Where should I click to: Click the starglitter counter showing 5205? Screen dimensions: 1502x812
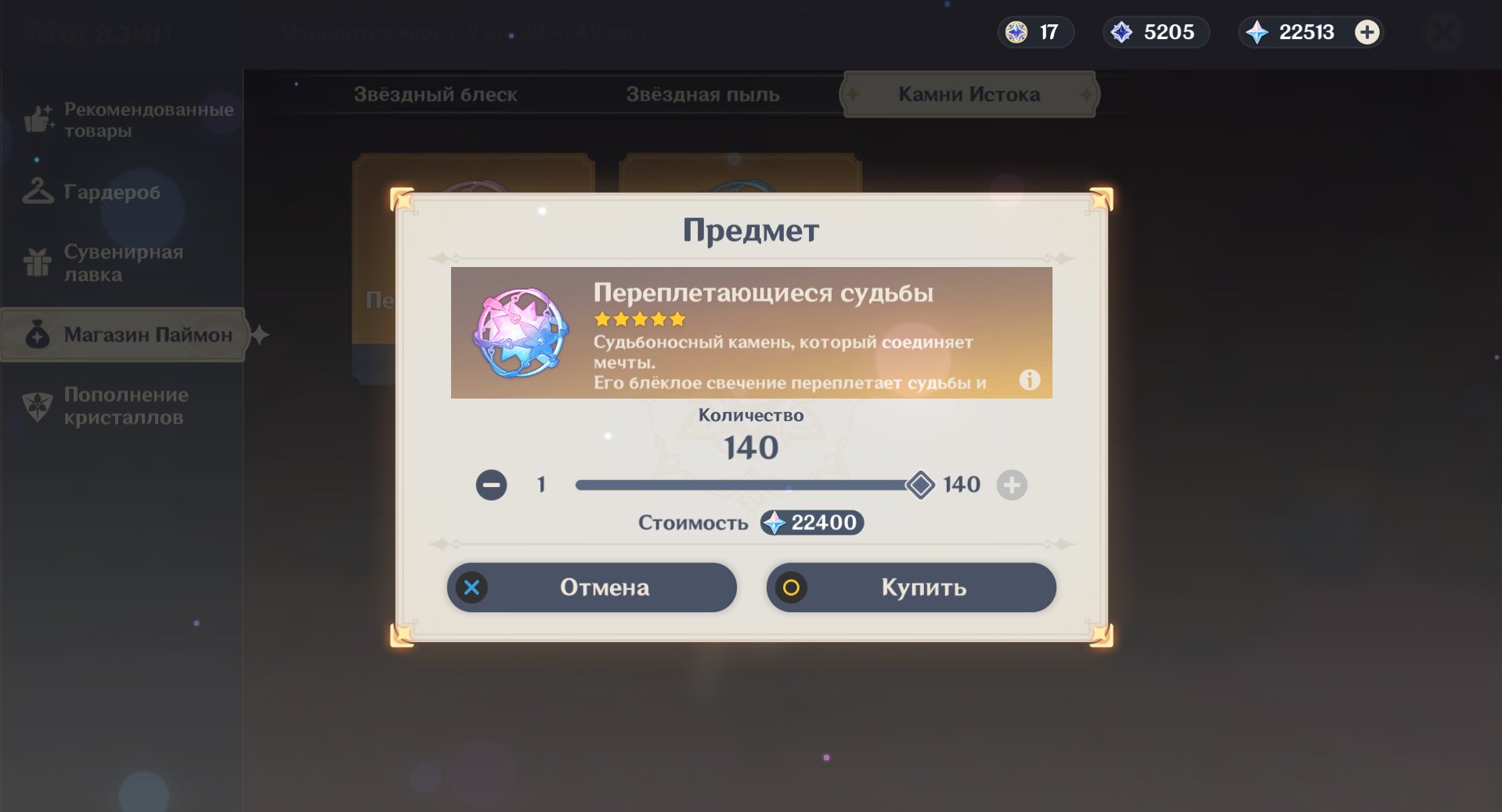pyautogui.click(x=1156, y=32)
